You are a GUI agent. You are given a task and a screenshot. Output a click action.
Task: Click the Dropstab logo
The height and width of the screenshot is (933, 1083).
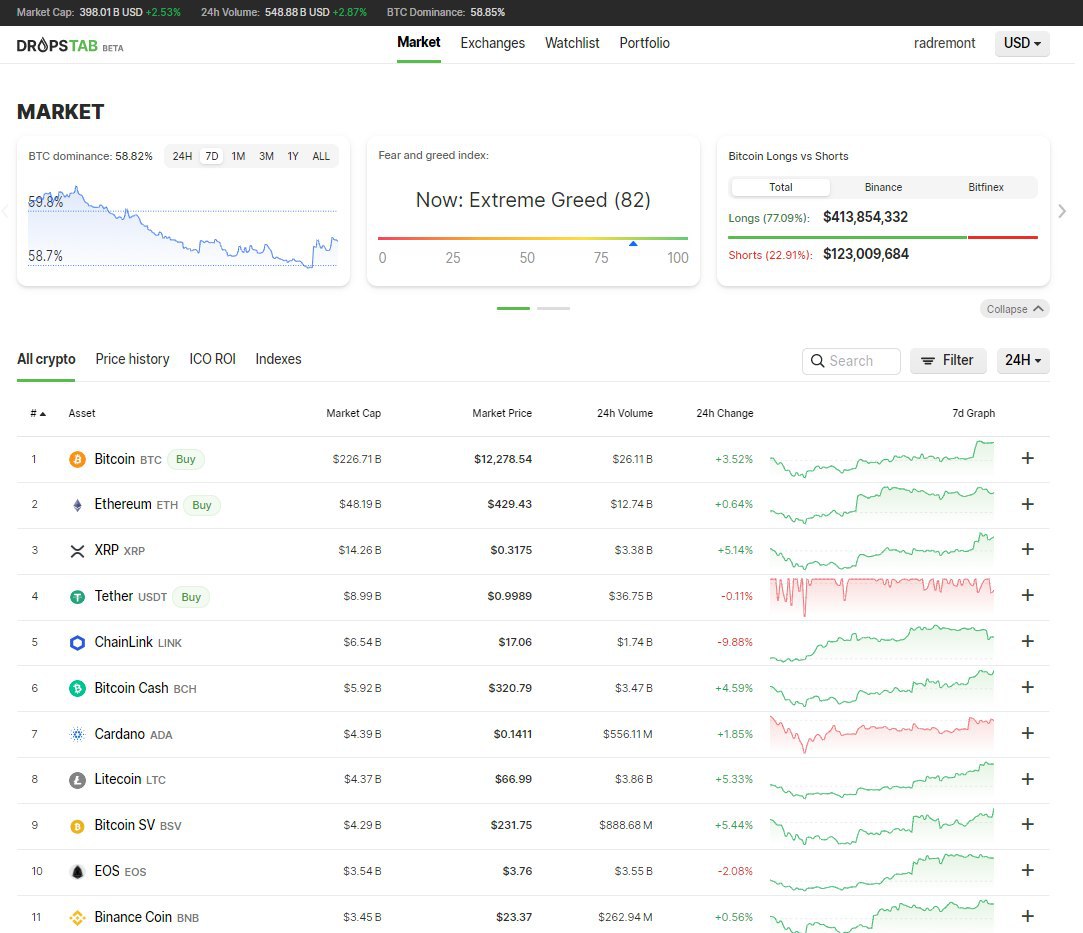point(70,46)
